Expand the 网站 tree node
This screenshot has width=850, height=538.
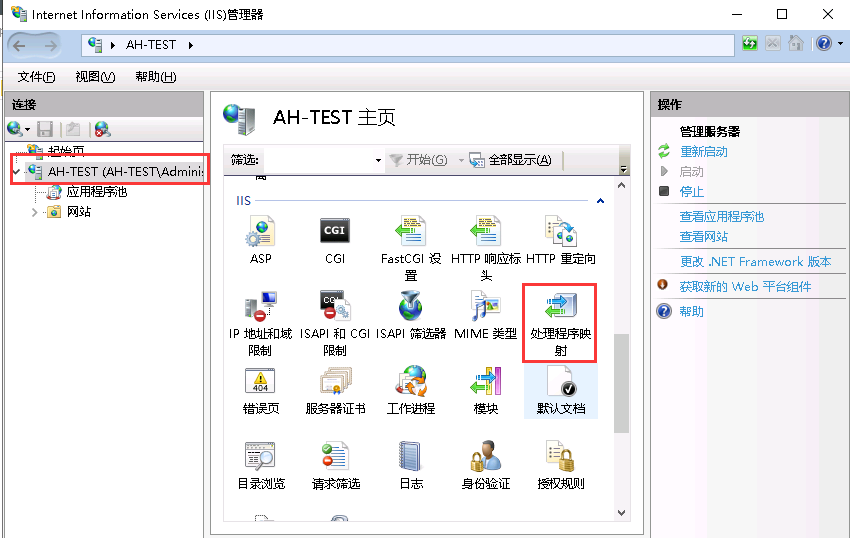35,212
